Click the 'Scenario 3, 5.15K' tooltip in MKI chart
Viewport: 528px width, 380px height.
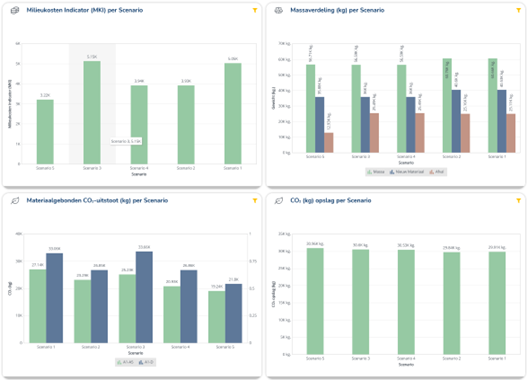[x=126, y=141]
